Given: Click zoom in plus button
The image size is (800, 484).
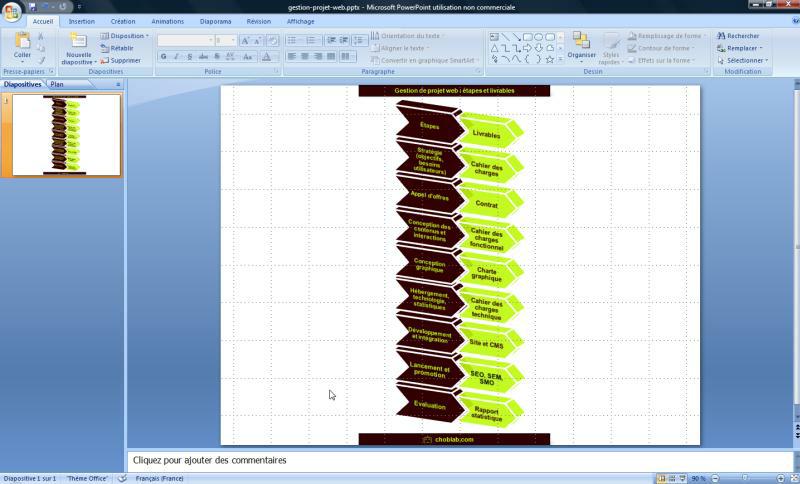Looking at the screenshot, I should coord(781,478).
